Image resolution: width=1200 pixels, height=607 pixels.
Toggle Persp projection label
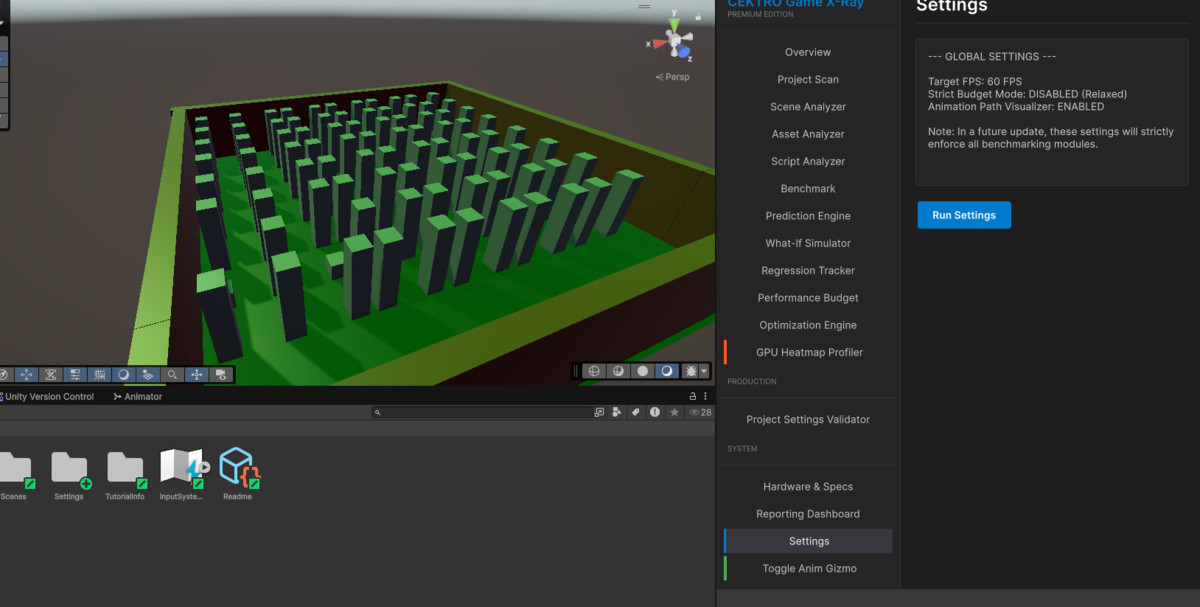tap(673, 77)
